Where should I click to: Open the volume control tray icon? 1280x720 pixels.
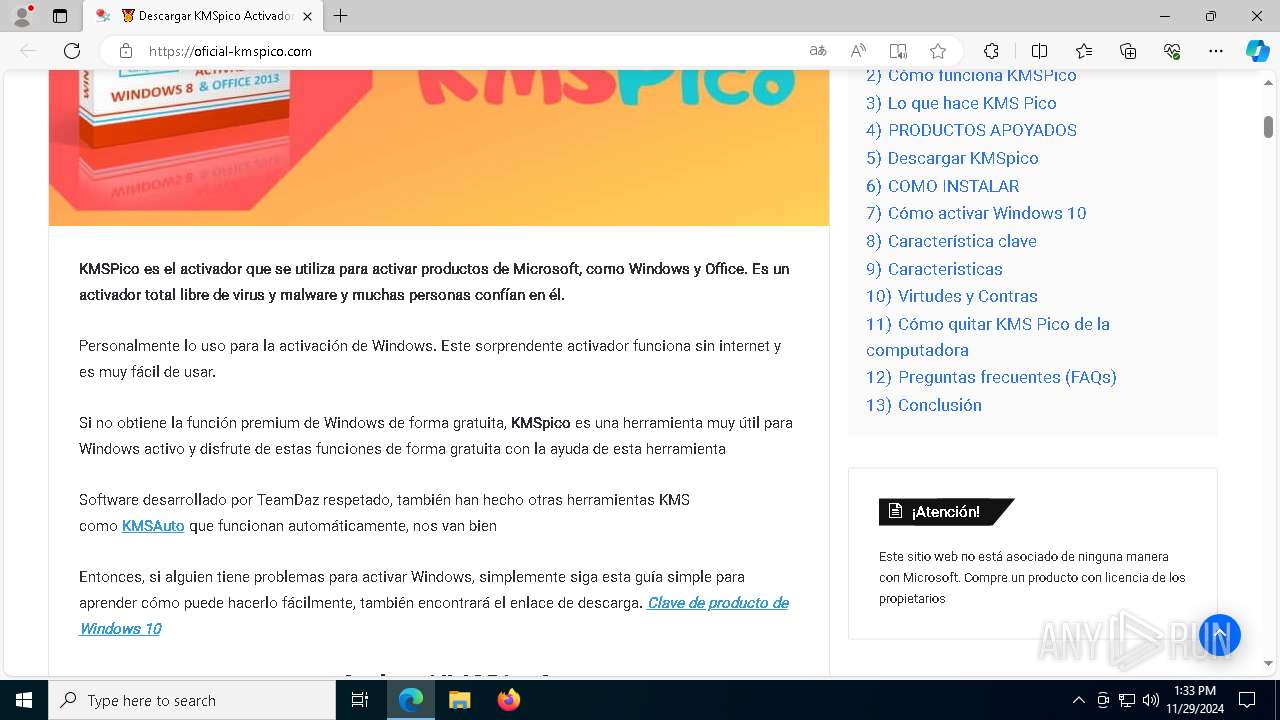click(1151, 700)
